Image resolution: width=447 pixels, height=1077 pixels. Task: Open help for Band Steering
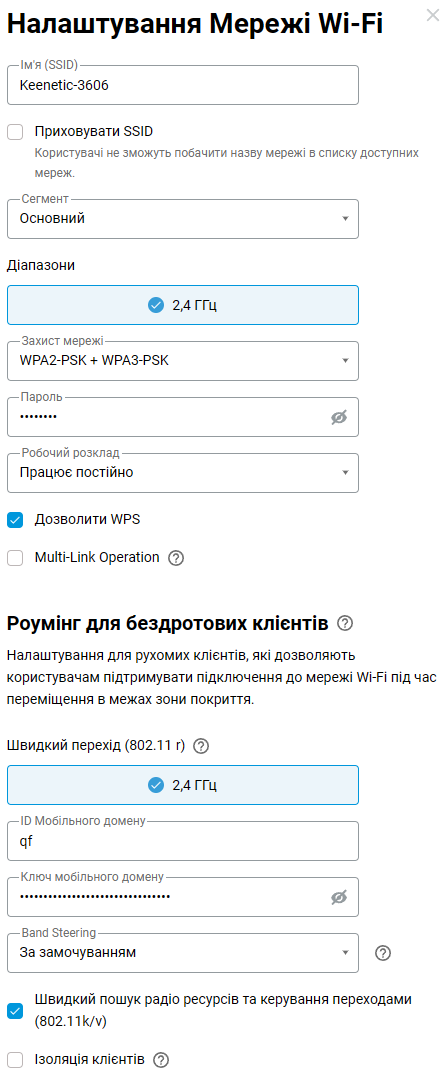(x=384, y=953)
